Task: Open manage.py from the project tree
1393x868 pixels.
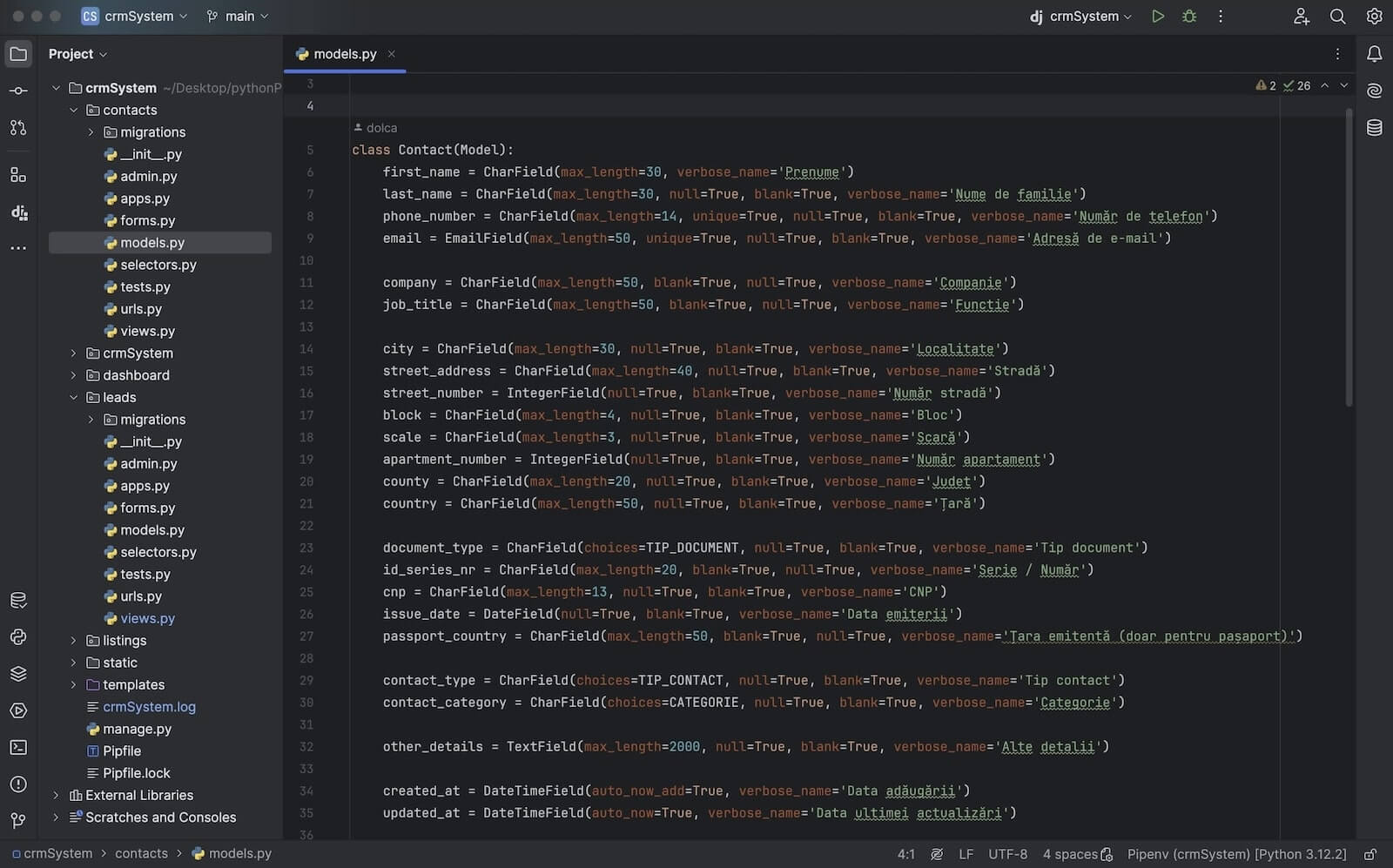Action: click(x=137, y=729)
